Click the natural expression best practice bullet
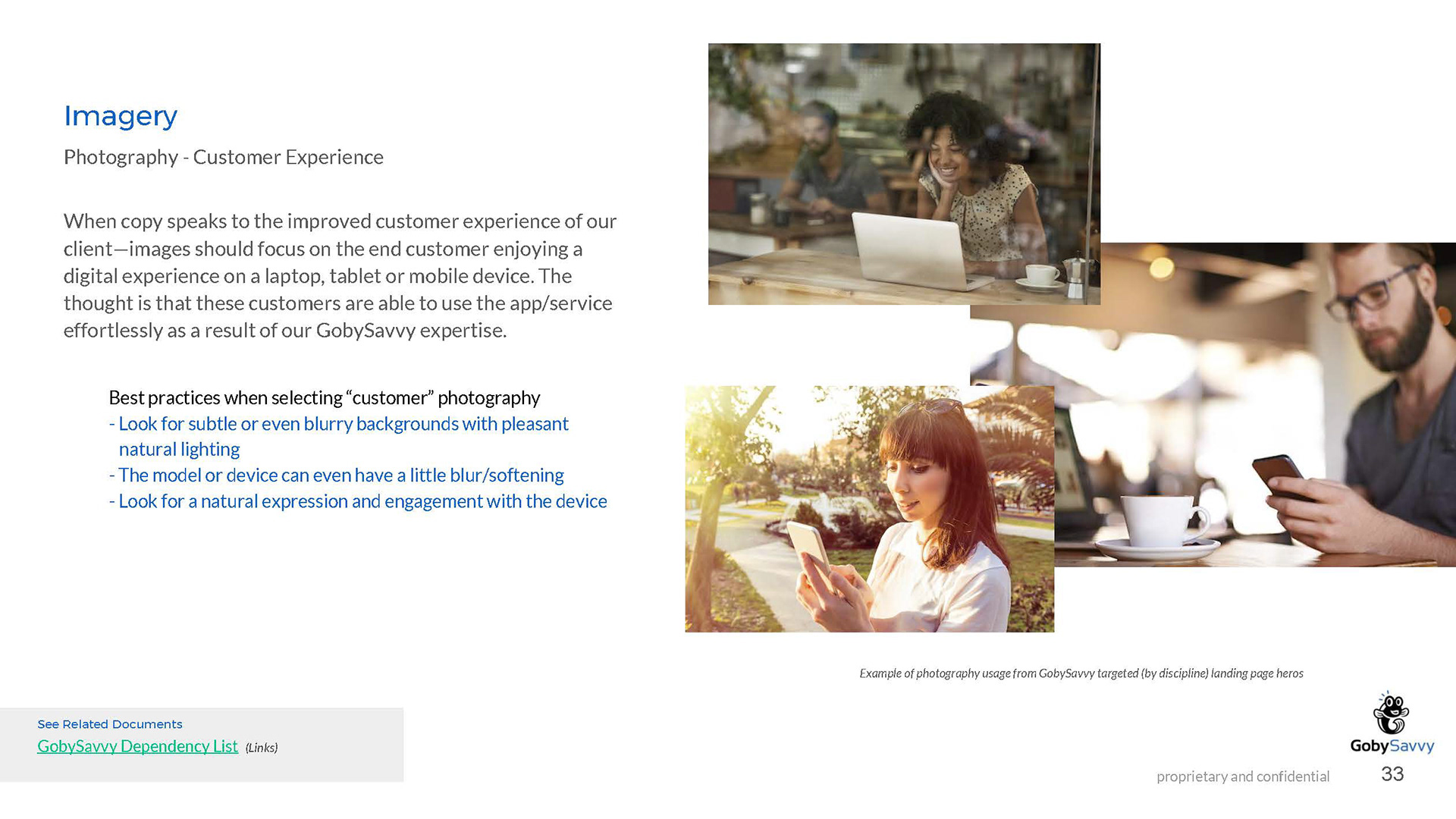 pyautogui.click(x=358, y=501)
